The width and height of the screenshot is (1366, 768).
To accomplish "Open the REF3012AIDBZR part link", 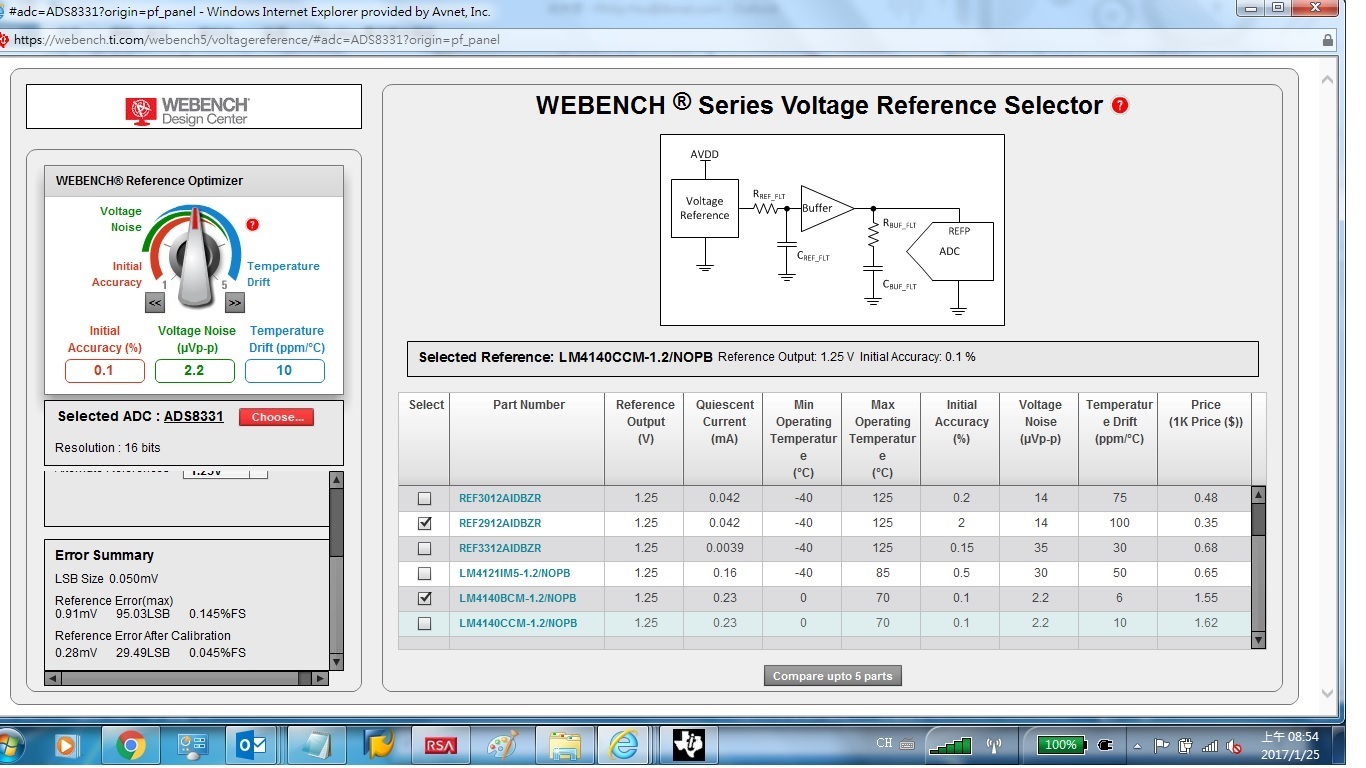I will (x=500, y=498).
